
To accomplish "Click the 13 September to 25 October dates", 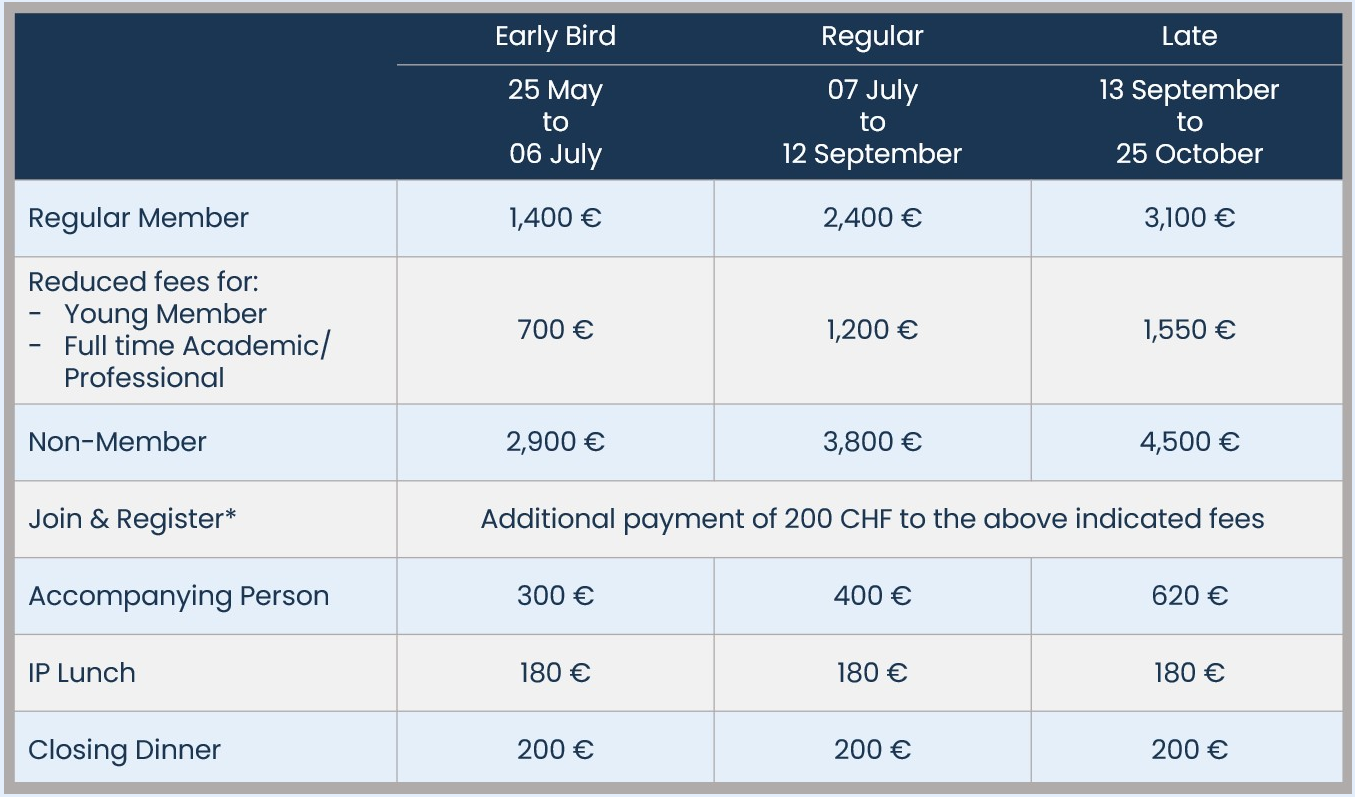I will point(1189,122).
